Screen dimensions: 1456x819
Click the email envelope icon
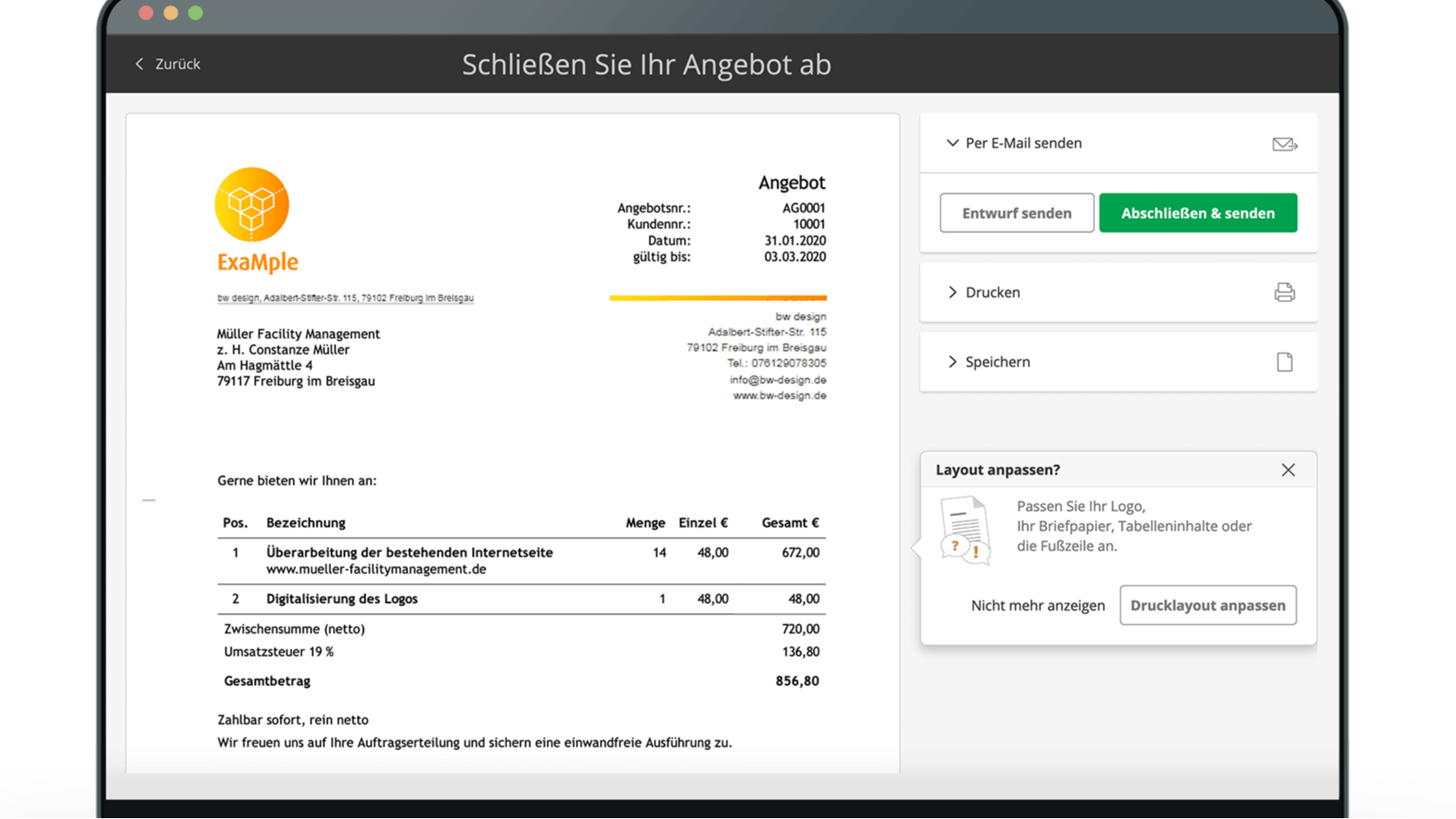[x=1284, y=144]
